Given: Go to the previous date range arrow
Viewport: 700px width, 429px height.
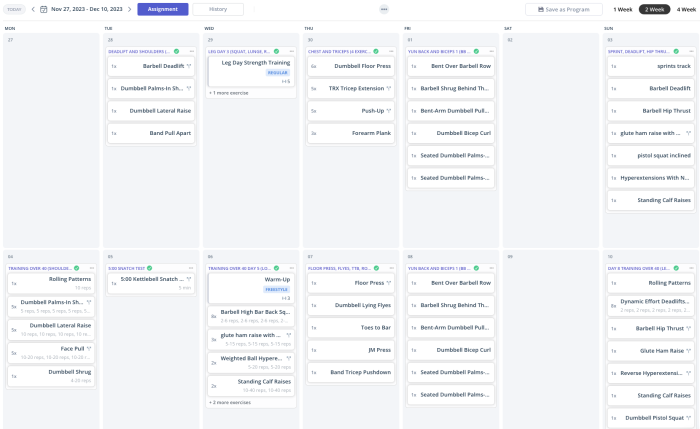Looking at the screenshot, I should 33,9.
